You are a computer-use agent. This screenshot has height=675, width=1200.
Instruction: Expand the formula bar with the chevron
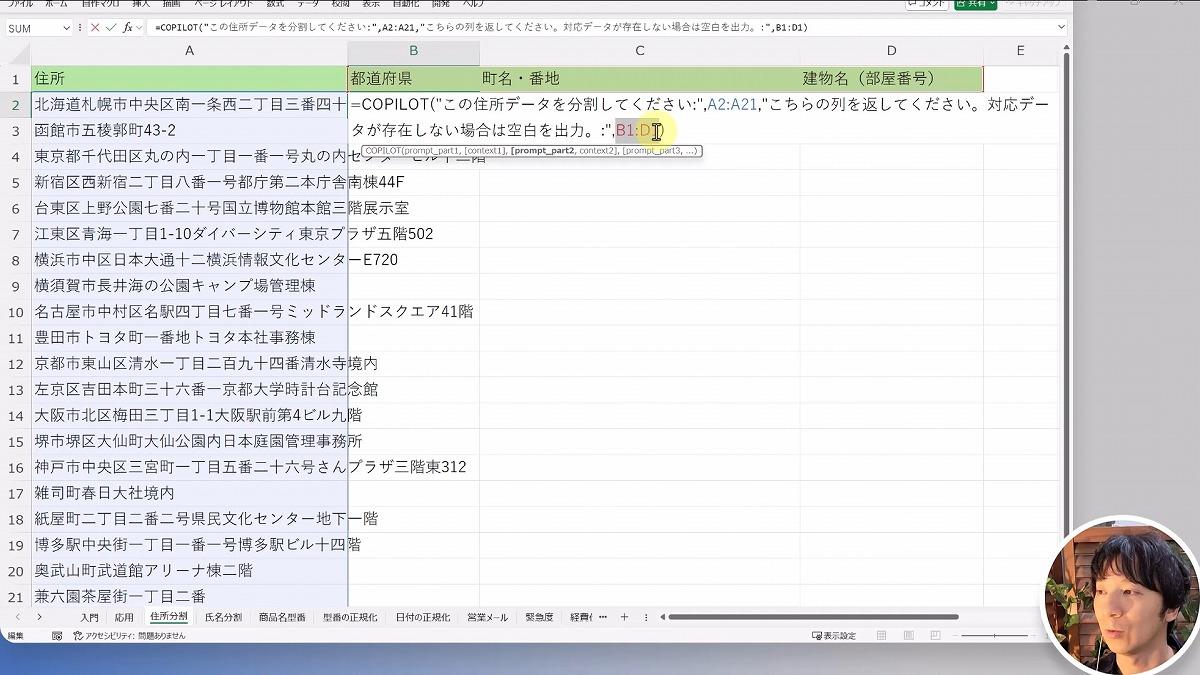[1059, 28]
